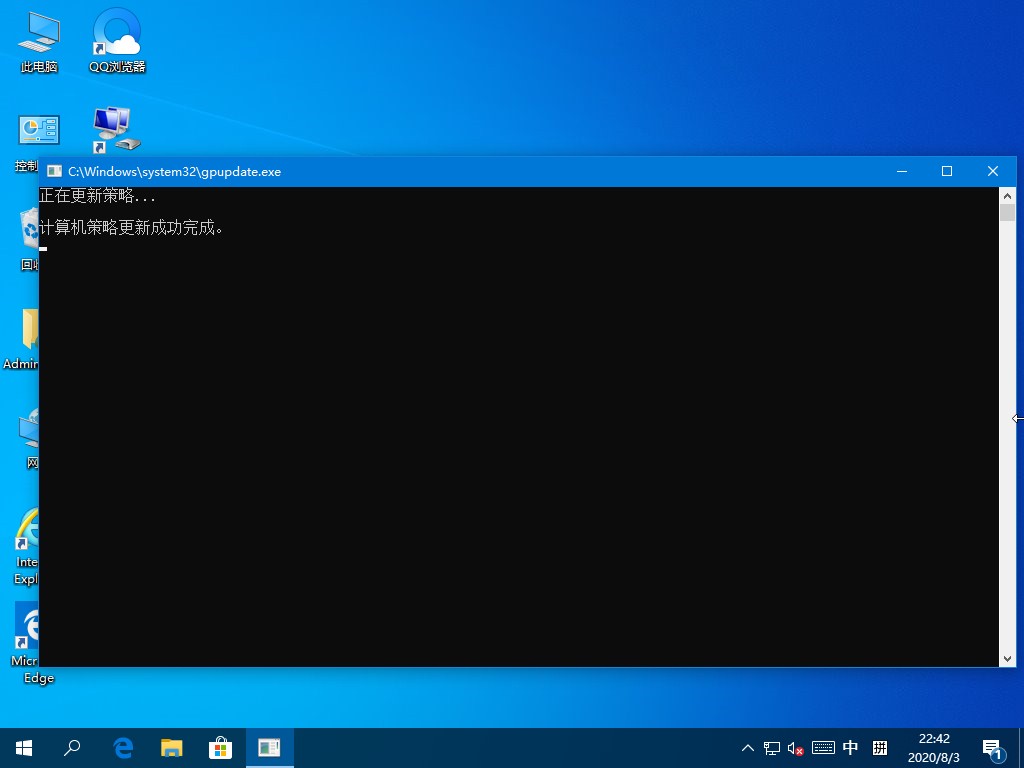The image size is (1024, 768).
Task: Open the 控制面板 desktop icon
Action: pos(38,130)
